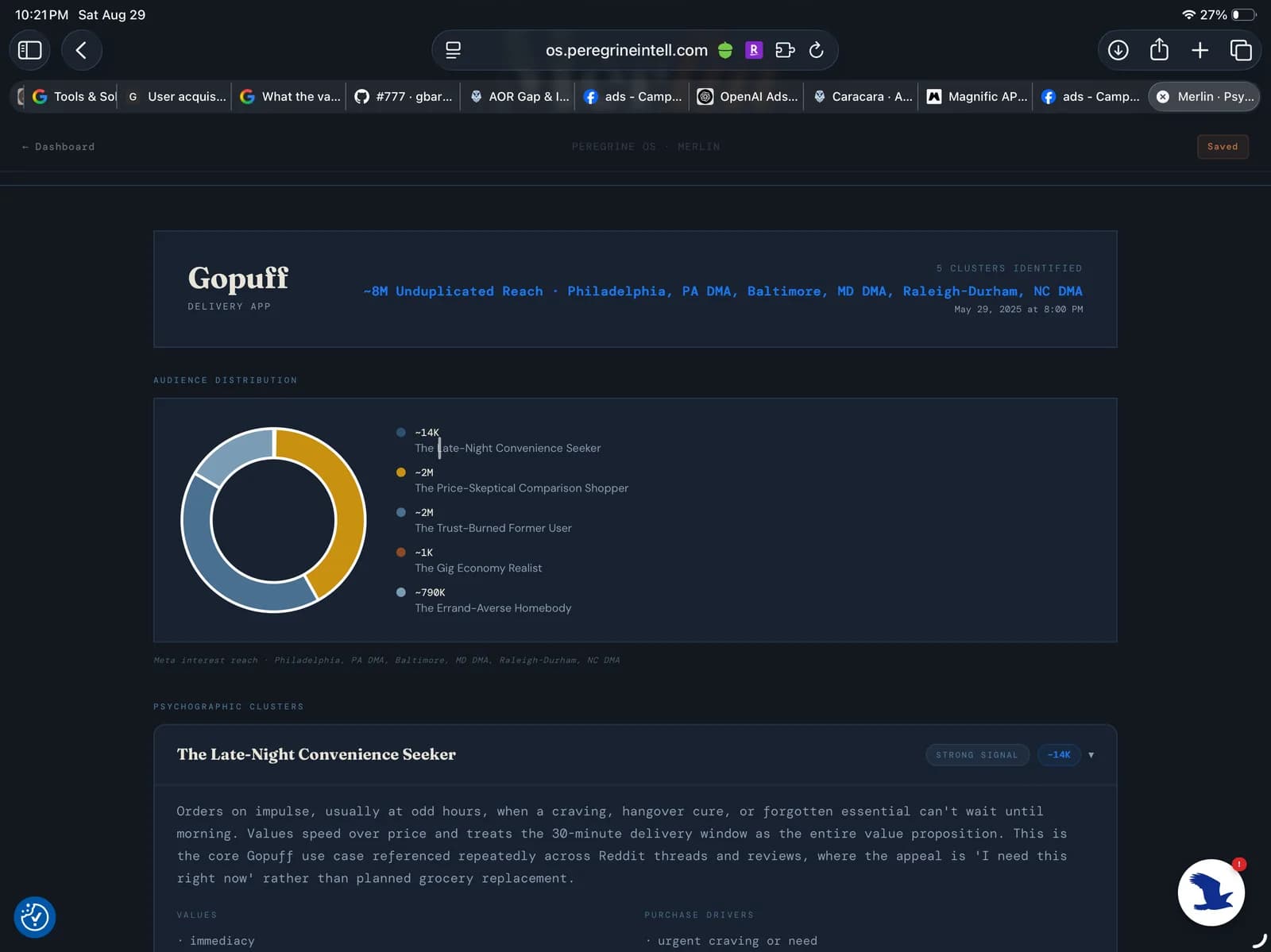Screen dimensions: 1271x952
Task: Click the Late-Night Convenience Seeker legend dot
Action: coord(401,433)
